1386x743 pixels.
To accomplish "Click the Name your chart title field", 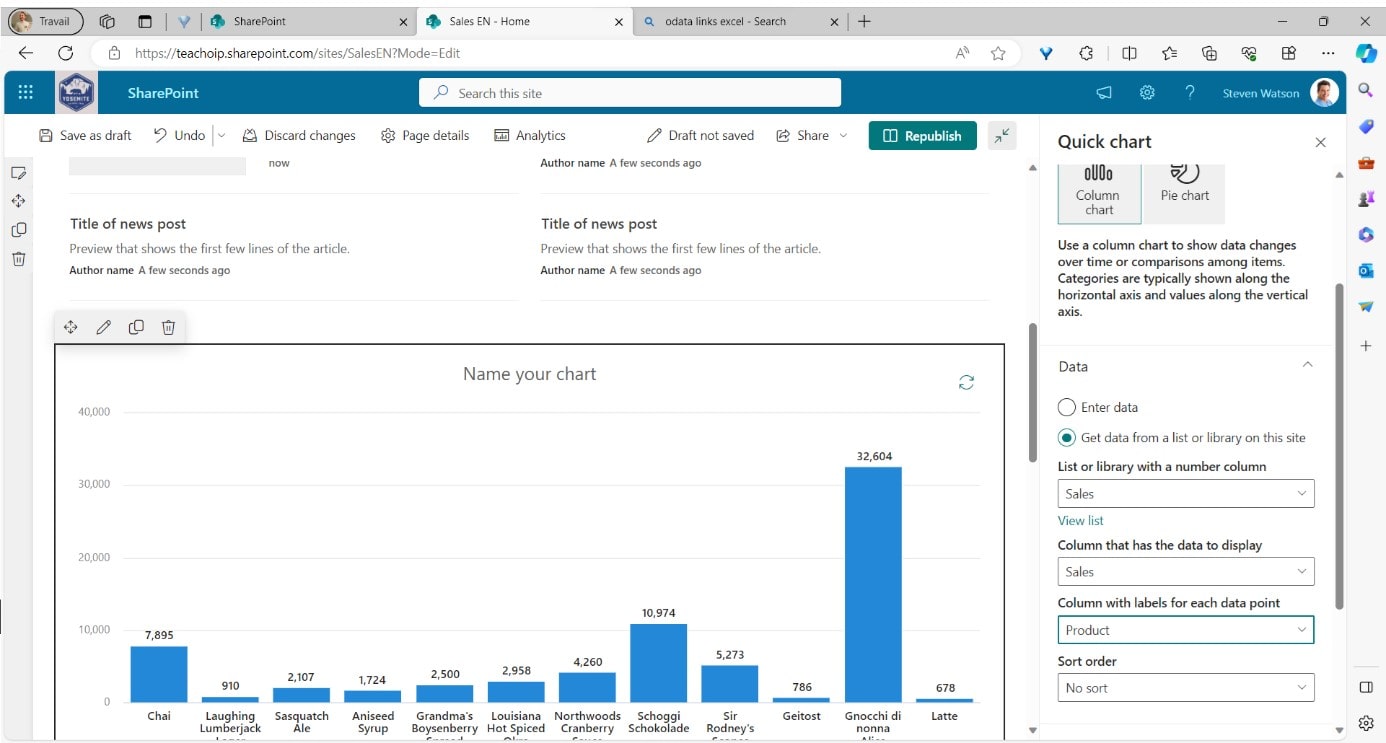I will (529, 374).
